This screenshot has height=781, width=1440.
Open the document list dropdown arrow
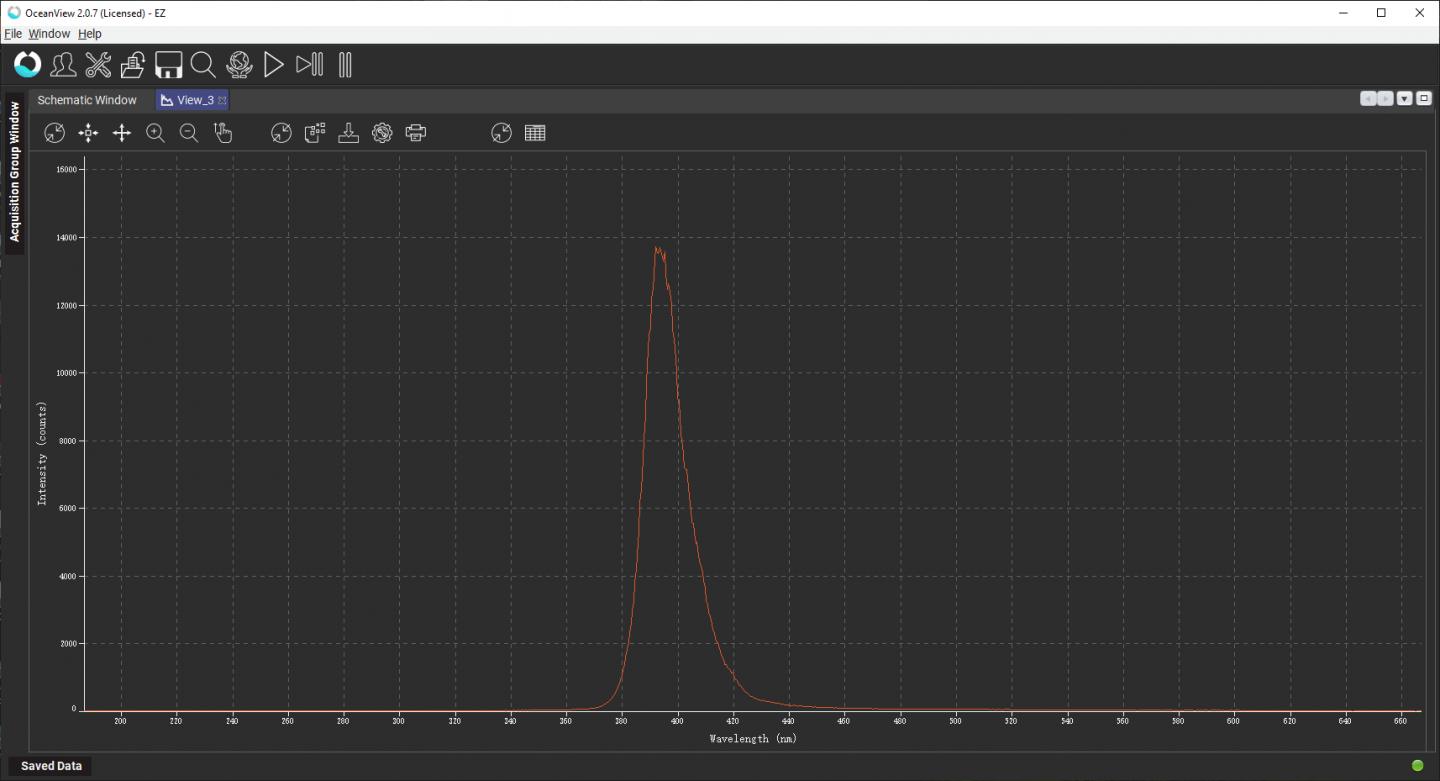1405,98
